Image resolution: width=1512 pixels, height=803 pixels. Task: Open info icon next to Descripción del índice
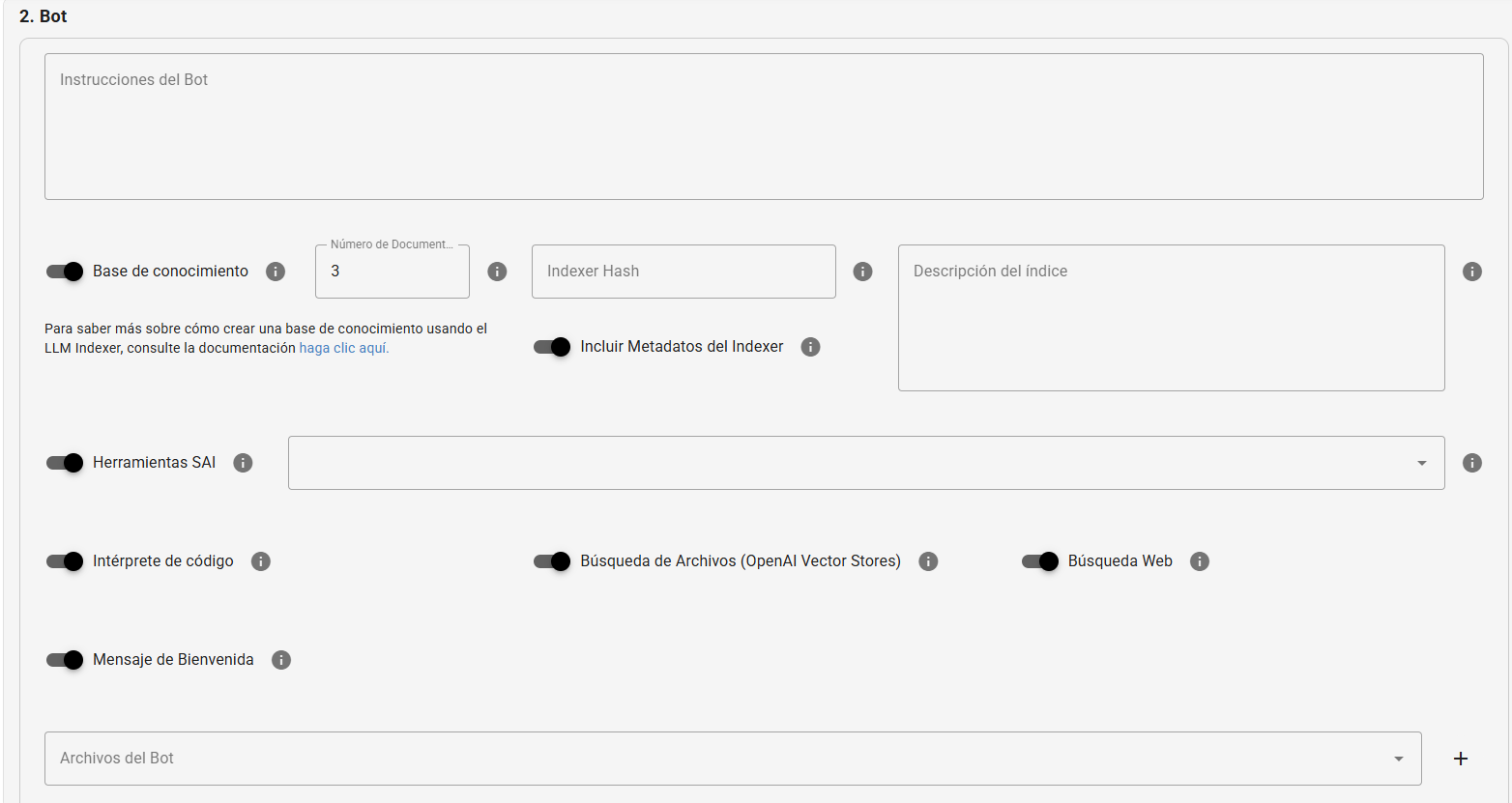coord(1471,272)
